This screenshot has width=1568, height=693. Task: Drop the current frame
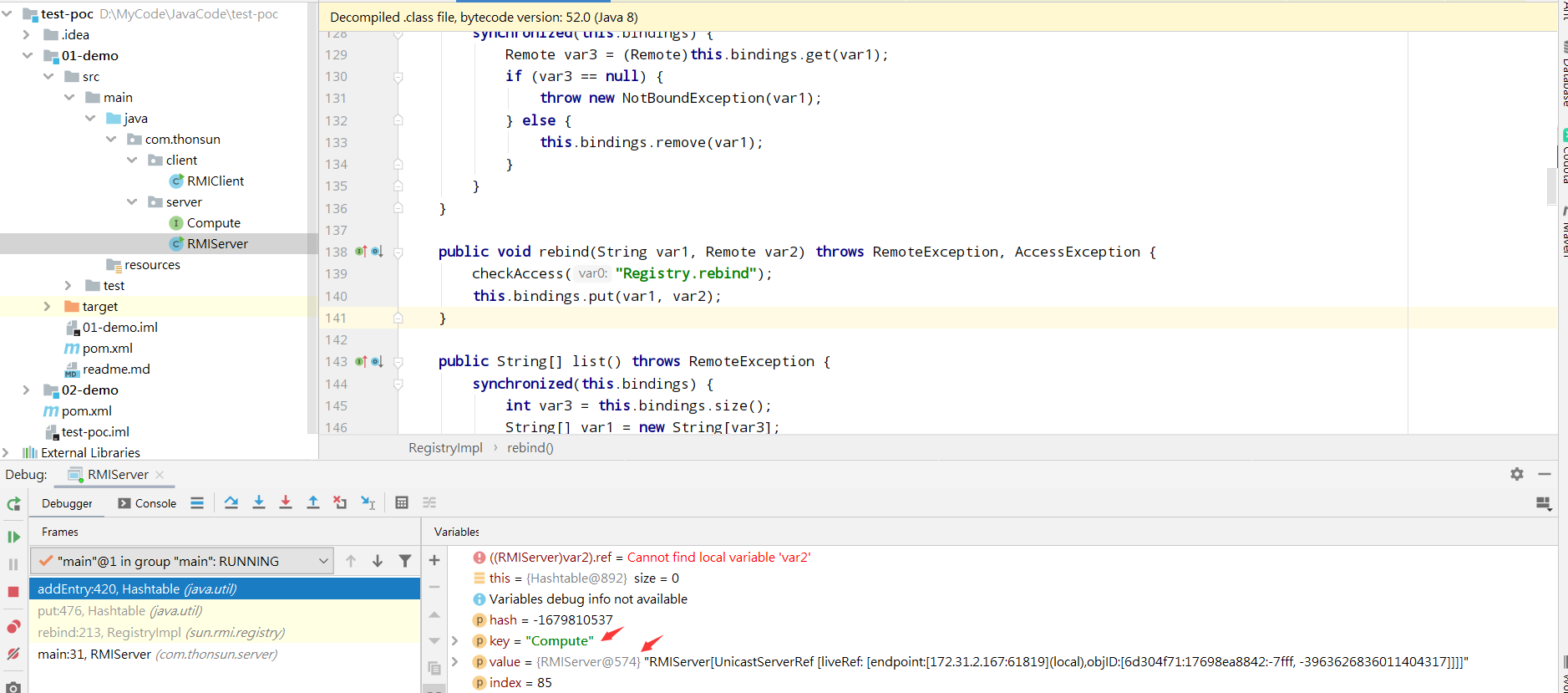340,502
